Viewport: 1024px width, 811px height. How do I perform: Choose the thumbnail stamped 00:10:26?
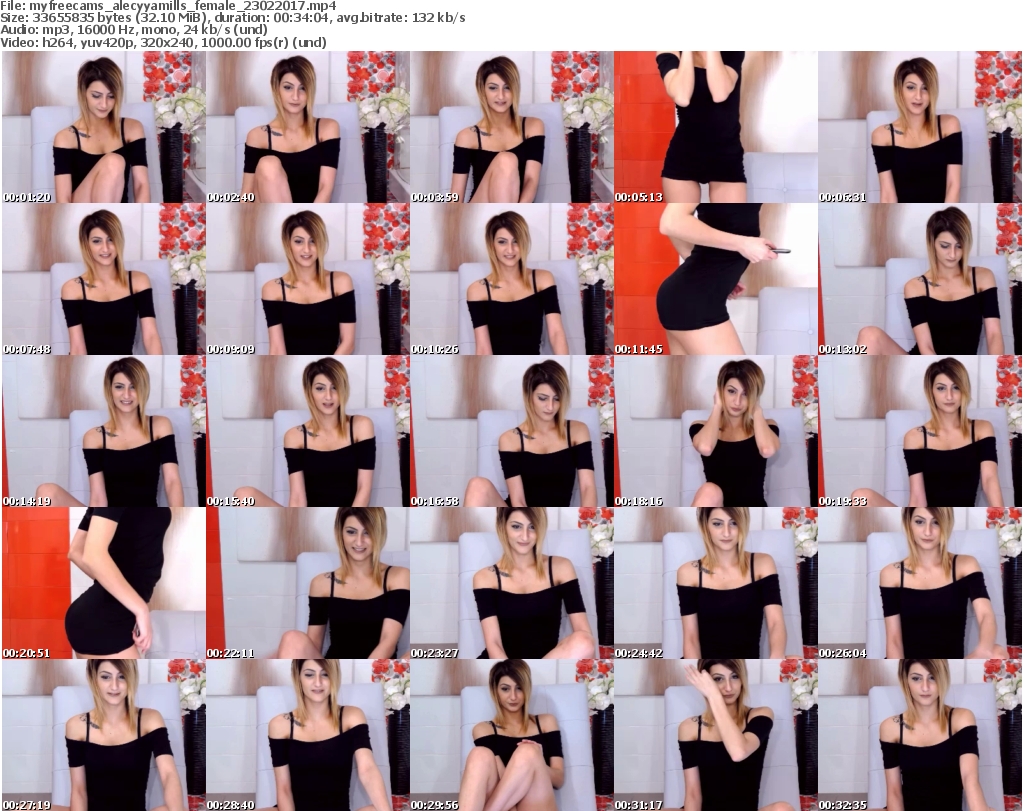[x=511, y=279]
